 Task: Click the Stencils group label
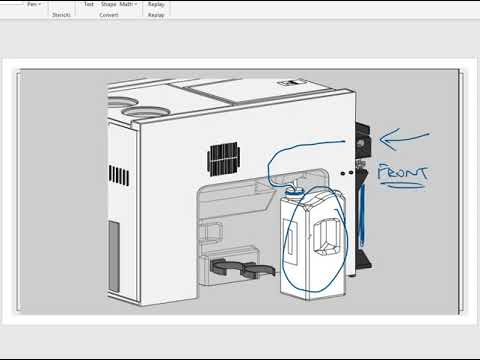(61, 15)
